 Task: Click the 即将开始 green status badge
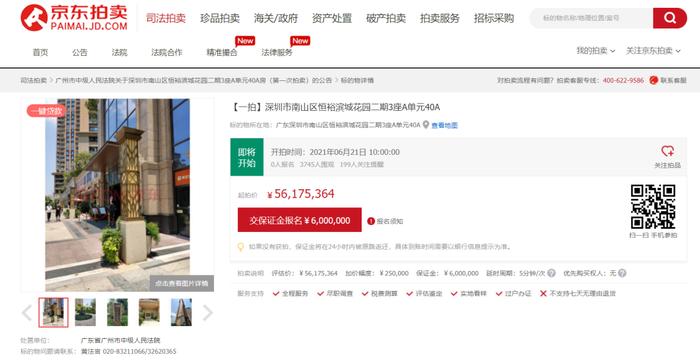click(247, 157)
